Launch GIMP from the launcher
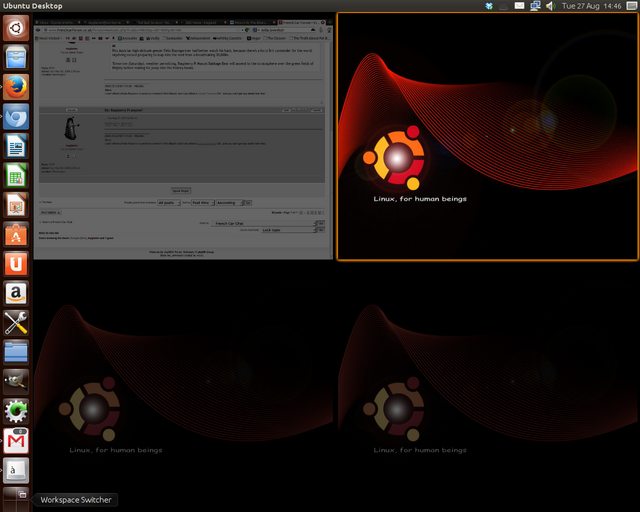Screen dimensions: 640x512 (x=16, y=382)
